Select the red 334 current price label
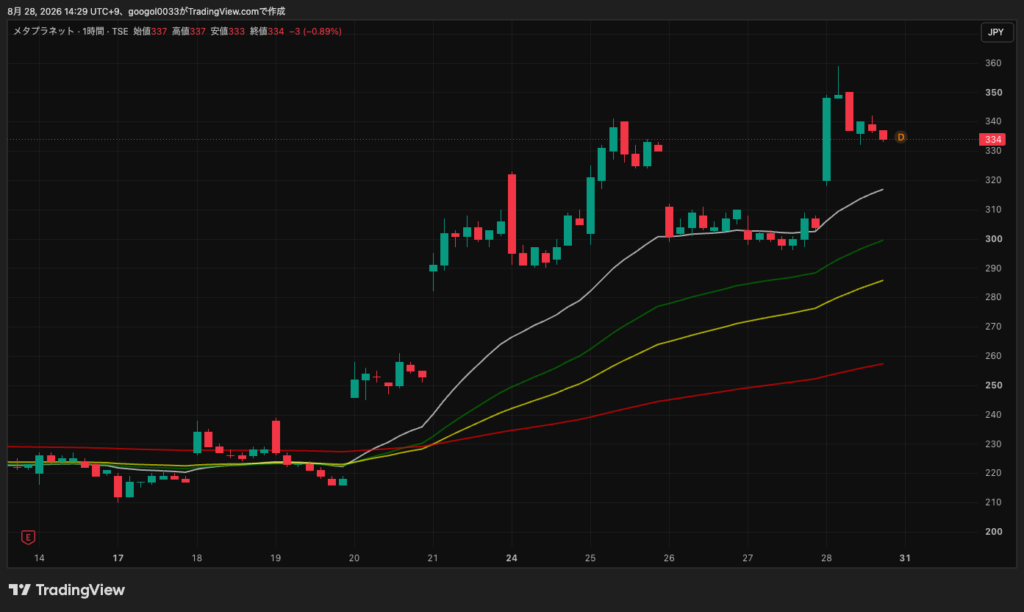This screenshot has height=612, width=1024. (993, 139)
